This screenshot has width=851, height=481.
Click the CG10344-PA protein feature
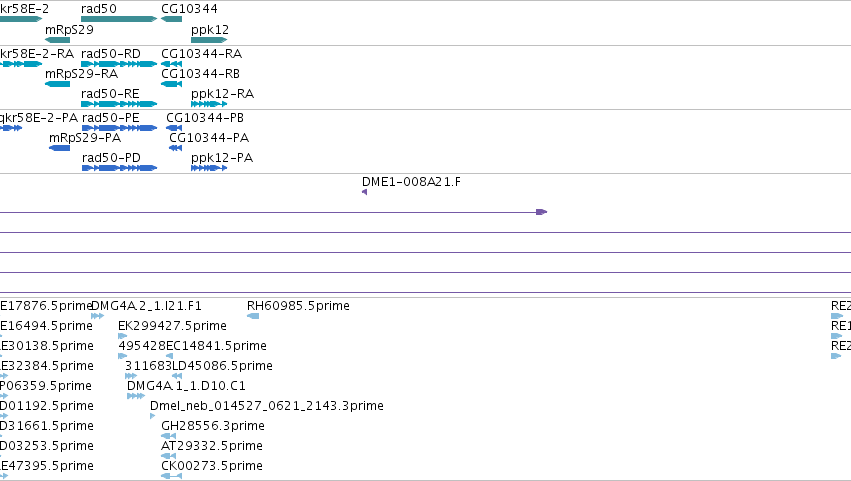[175, 148]
